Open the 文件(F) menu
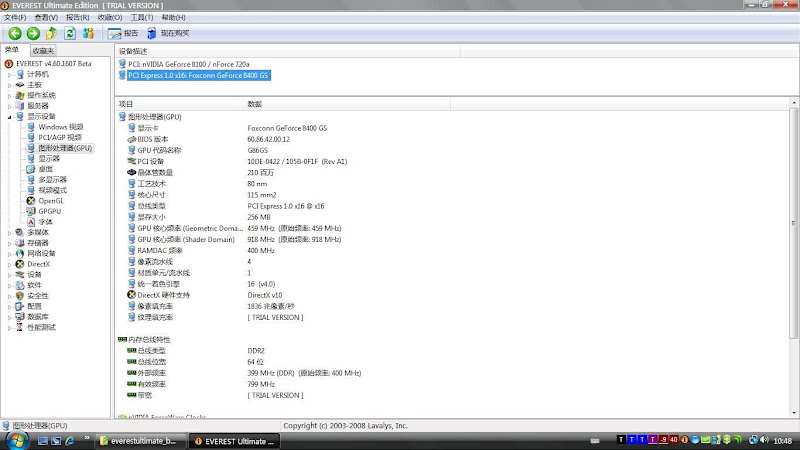 pos(15,17)
